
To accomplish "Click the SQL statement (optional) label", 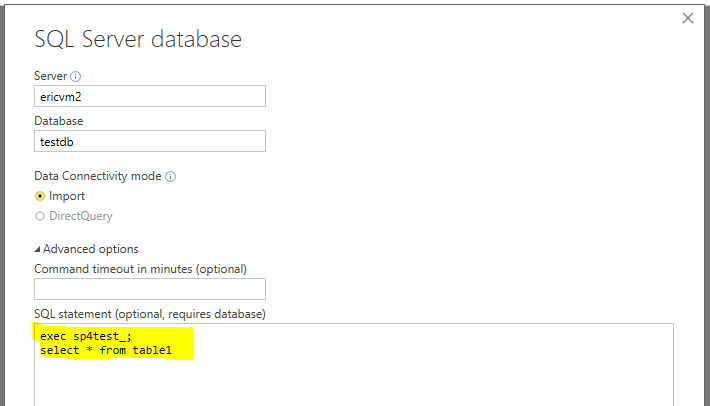I will point(150,314).
